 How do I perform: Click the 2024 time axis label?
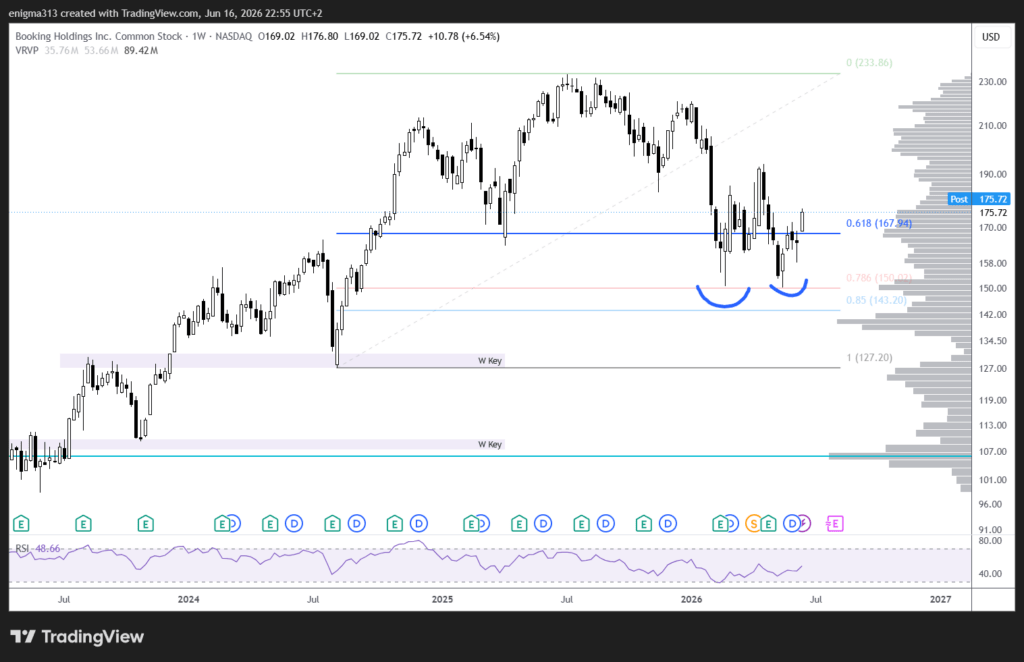point(189,599)
